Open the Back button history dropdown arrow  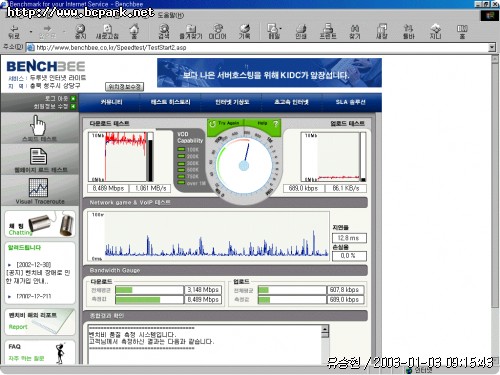pyautogui.click(x=31, y=32)
